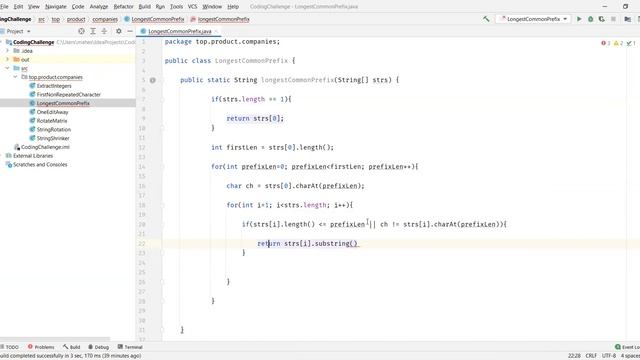Open the Navigate menu
Viewport: 640px width, 360px height.
[56, 7]
